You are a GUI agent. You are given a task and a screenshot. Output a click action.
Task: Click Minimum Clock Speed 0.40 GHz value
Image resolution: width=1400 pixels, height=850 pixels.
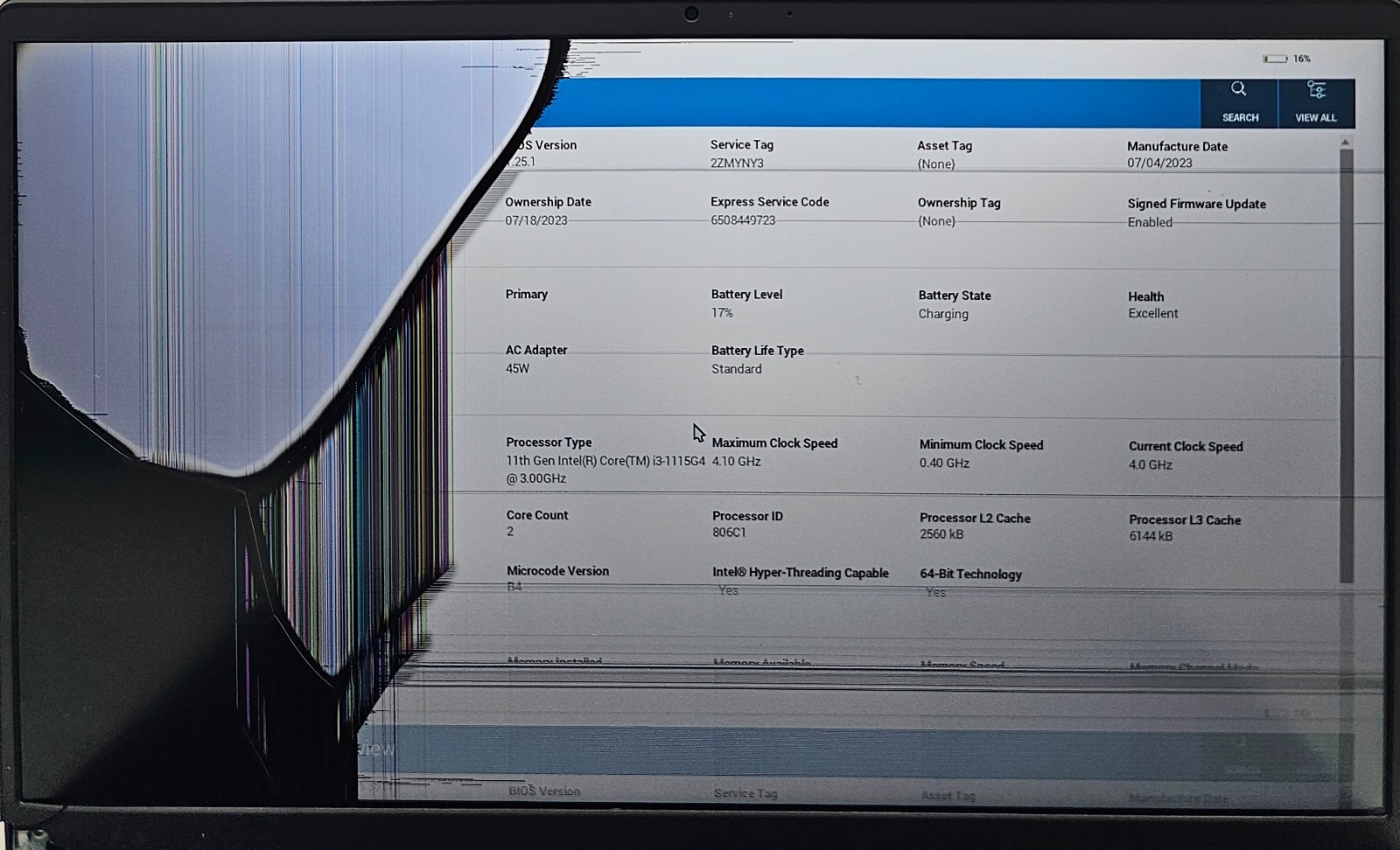pyautogui.click(x=944, y=463)
